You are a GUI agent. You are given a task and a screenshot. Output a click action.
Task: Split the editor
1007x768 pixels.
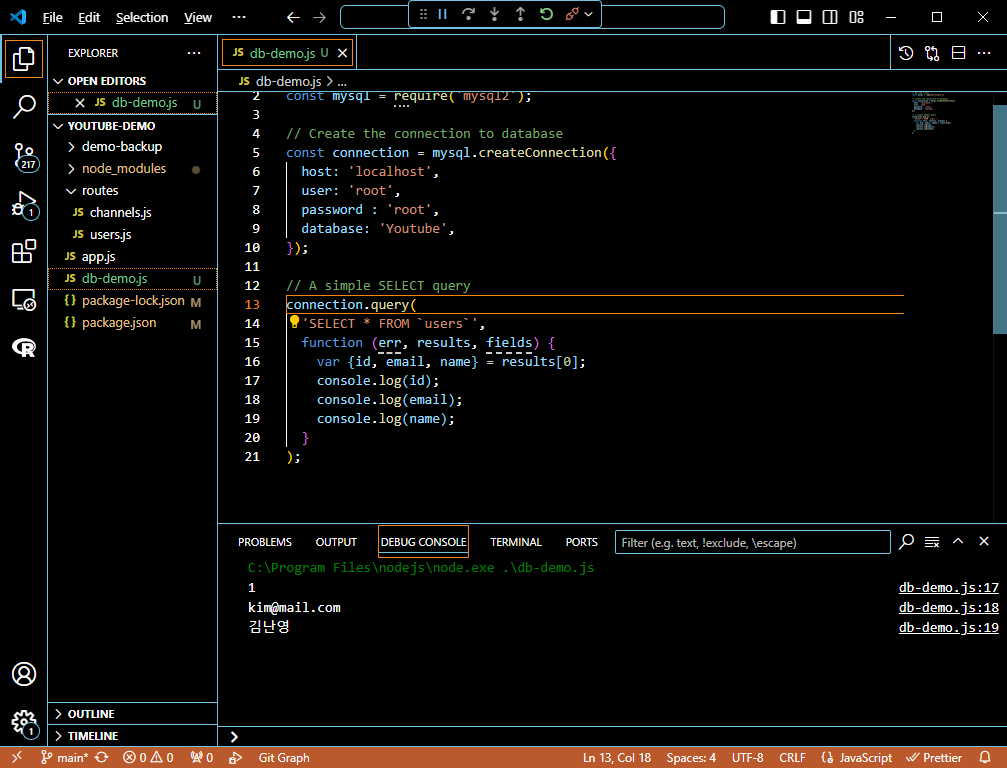point(958,53)
